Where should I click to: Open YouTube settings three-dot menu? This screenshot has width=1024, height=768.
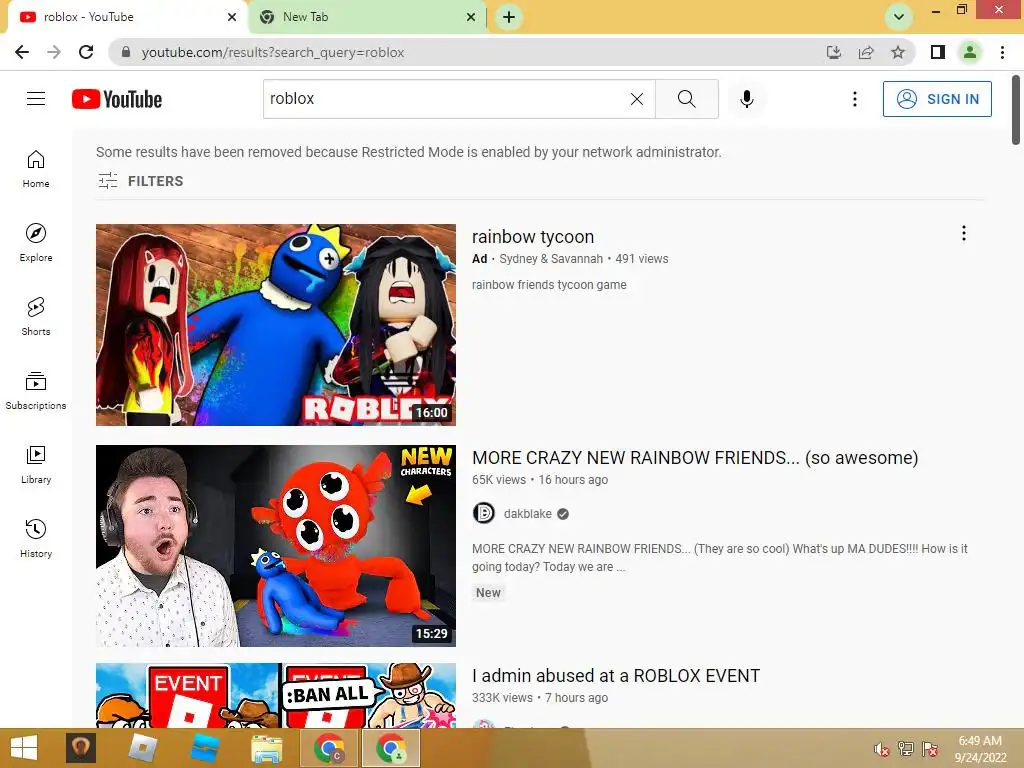point(854,99)
